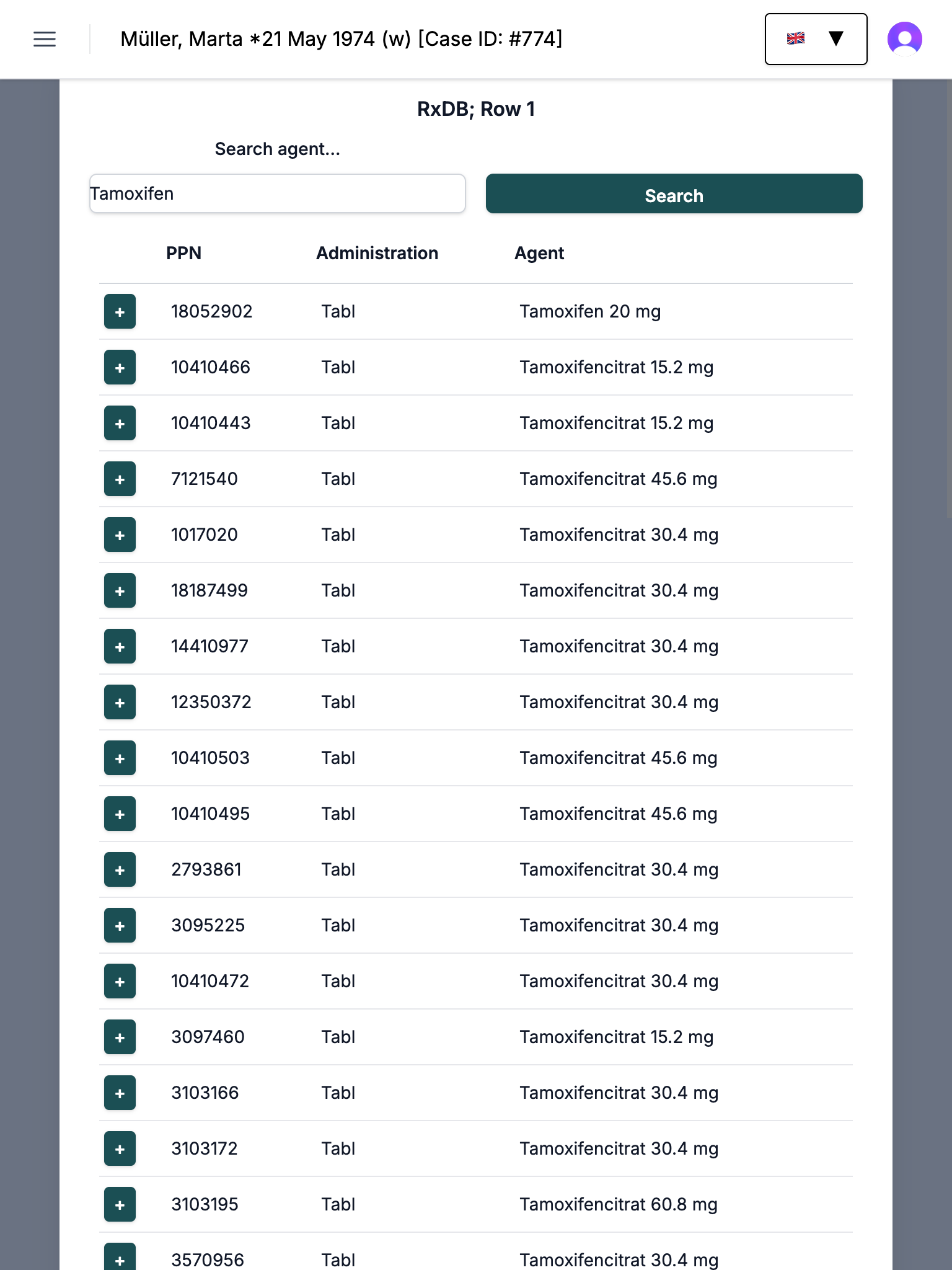Click the Tamoxifen search agent field

pos(277,194)
